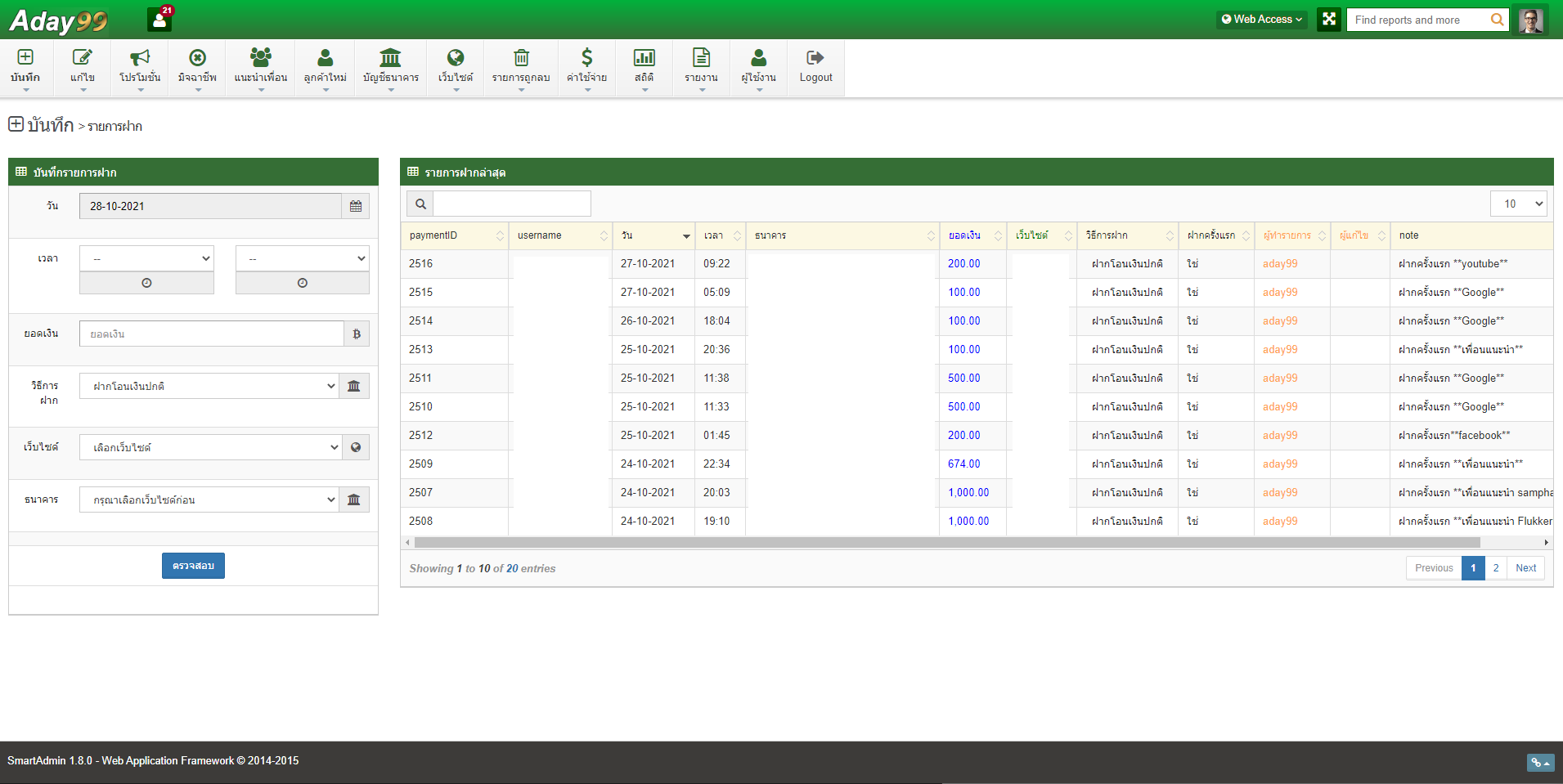
Task: Open the แก้ไข menu
Action: coord(83,68)
